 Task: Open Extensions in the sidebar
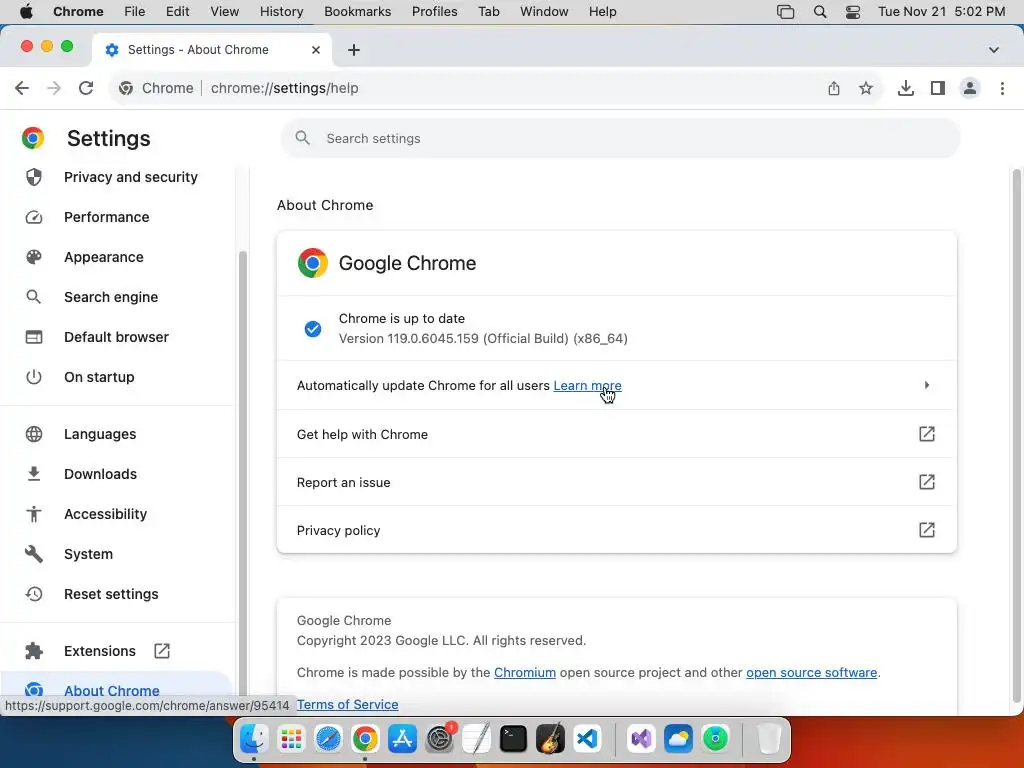(x=98, y=651)
